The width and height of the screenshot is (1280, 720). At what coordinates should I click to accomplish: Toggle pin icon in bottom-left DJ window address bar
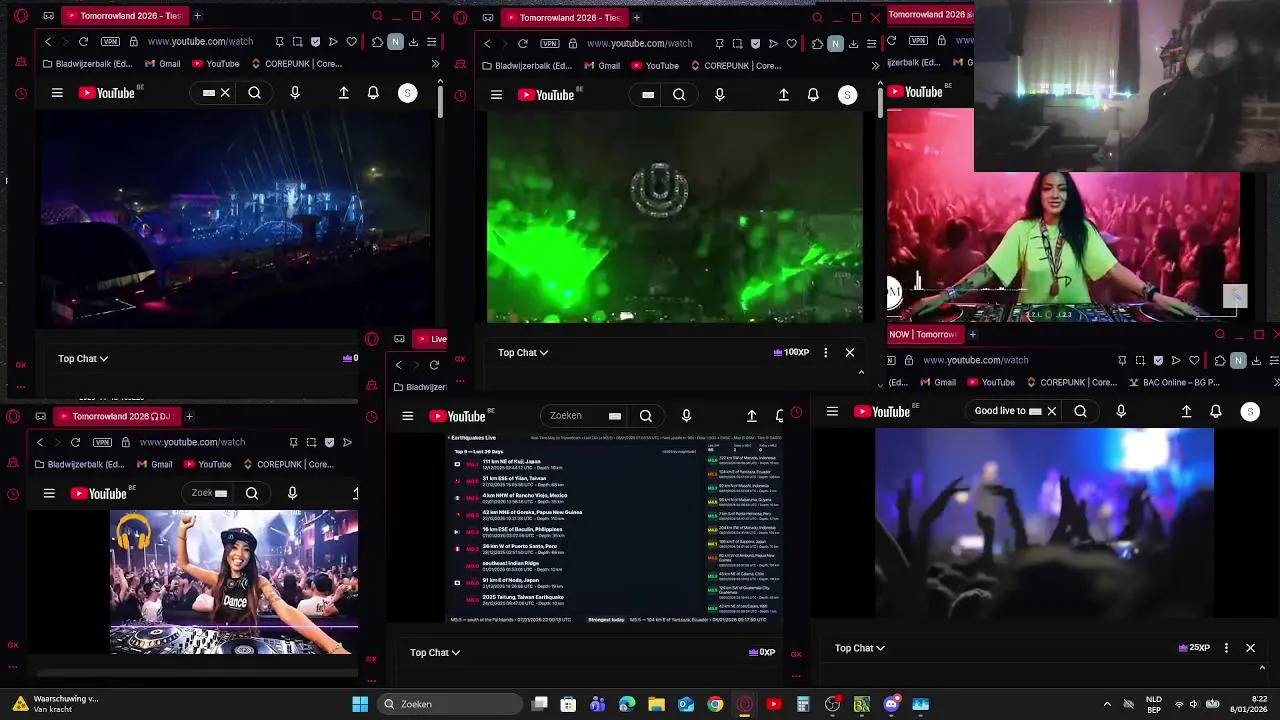pyautogui.click(x=293, y=442)
